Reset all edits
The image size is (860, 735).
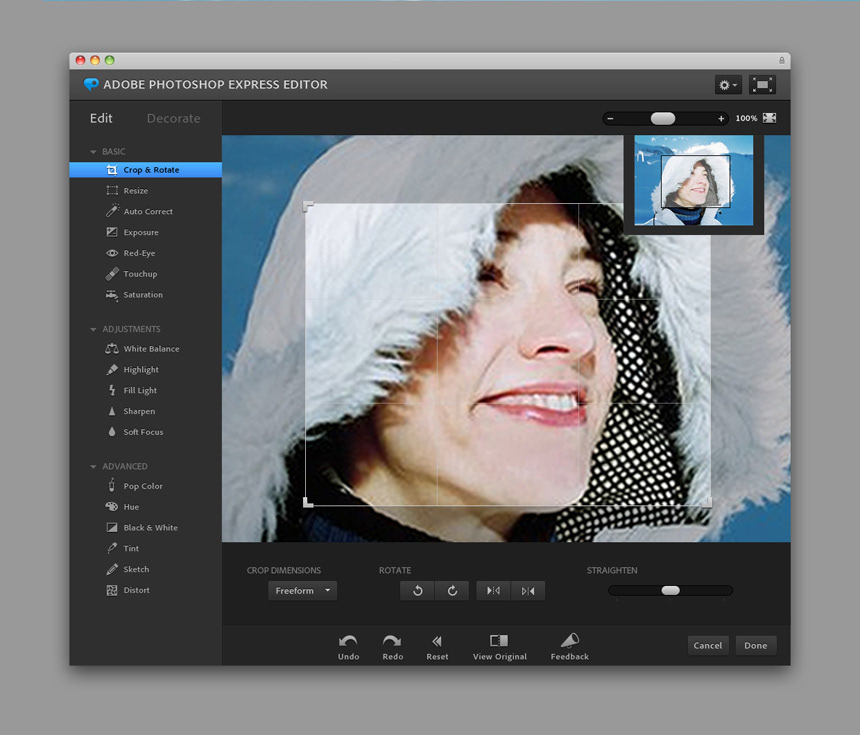coord(437,647)
